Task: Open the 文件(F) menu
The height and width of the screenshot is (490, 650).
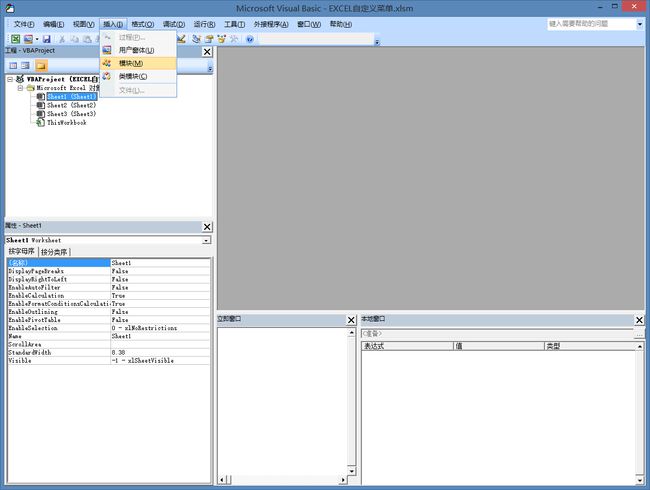Action: (24, 24)
